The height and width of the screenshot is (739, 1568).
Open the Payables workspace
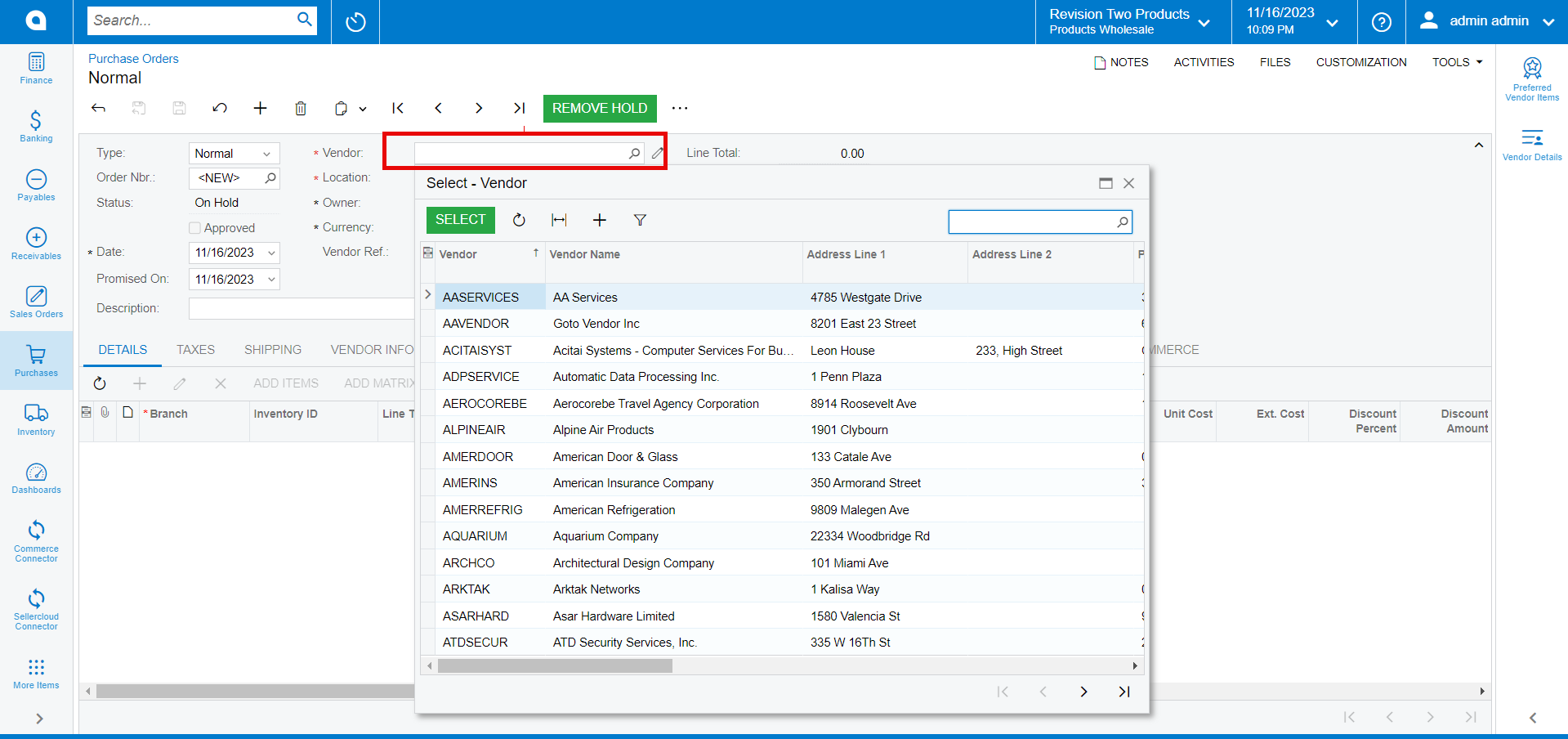[36, 186]
